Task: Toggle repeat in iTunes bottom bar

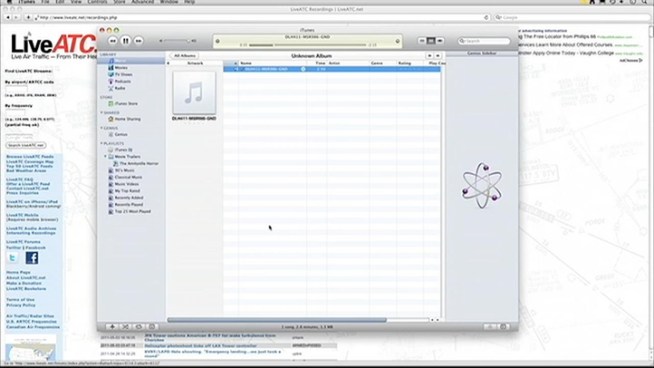Action: click(x=138, y=327)
